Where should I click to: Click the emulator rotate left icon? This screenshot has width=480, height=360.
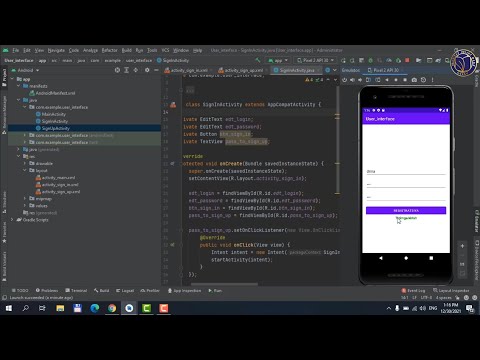tap(368, 80)
